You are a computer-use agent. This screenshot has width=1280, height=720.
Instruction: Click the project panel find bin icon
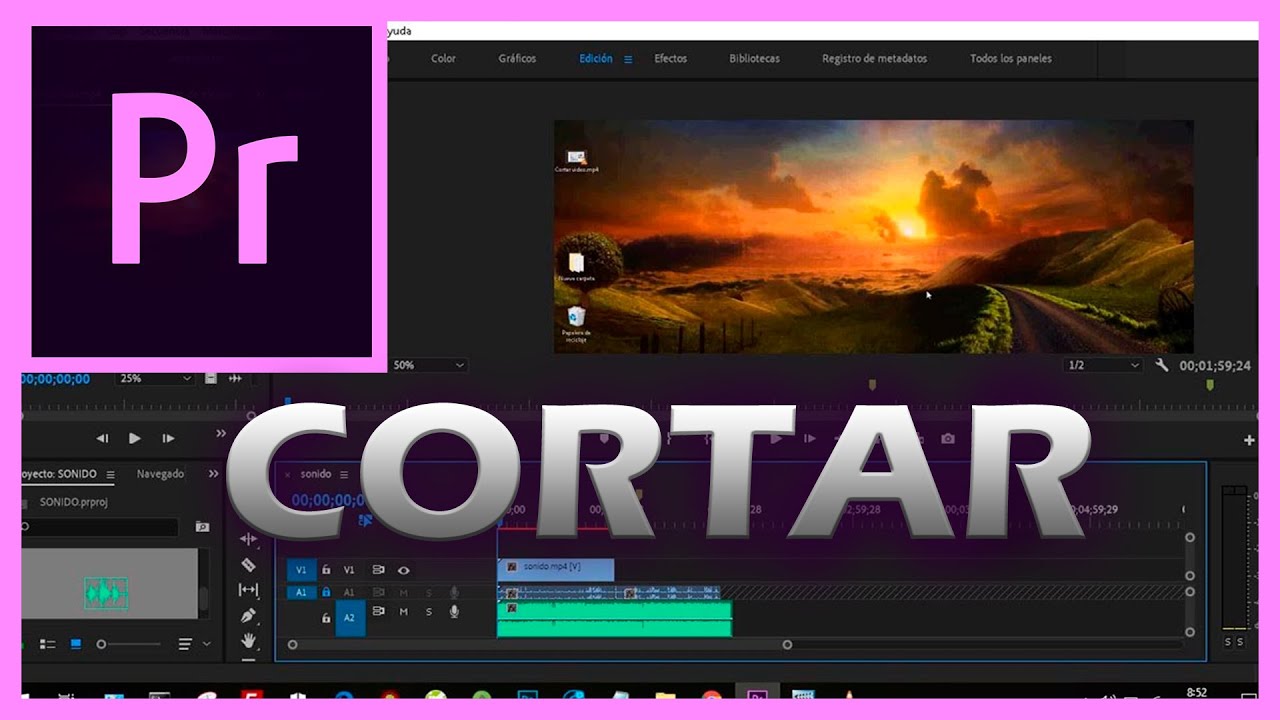(x=202, y=527)
